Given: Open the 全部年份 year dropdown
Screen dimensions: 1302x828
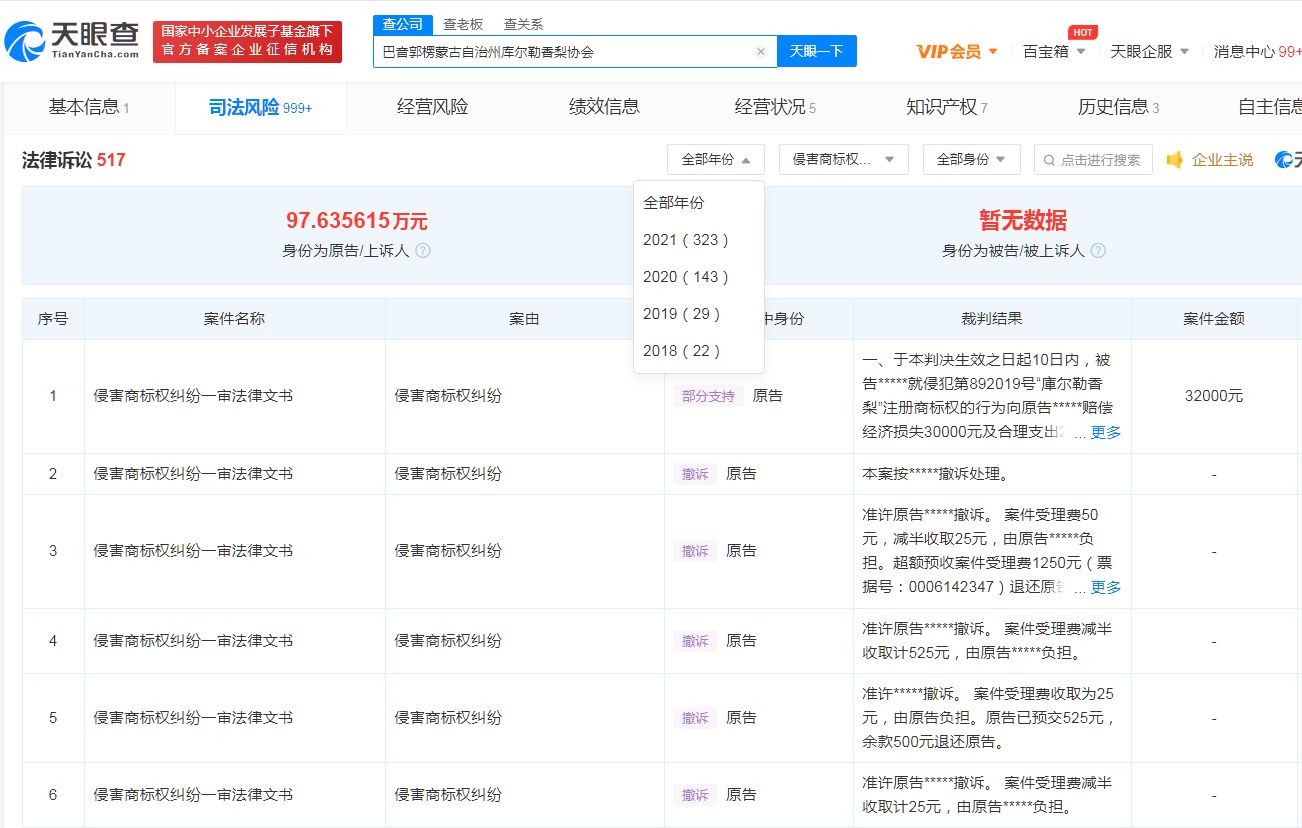Looking at the screenshot, I should (x=716, y=160).
